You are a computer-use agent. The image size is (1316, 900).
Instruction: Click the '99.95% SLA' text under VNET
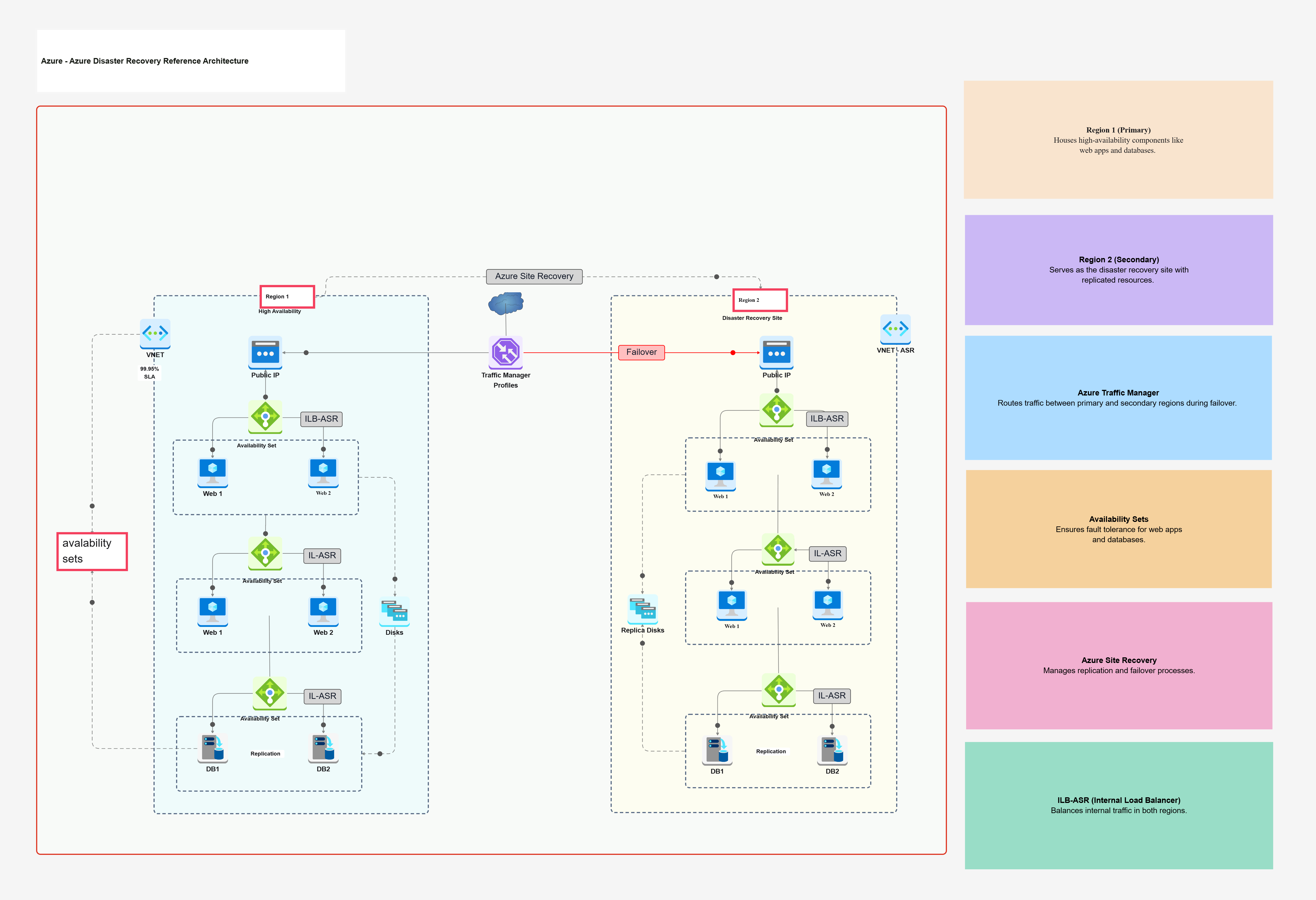click(x=149, y=373)
